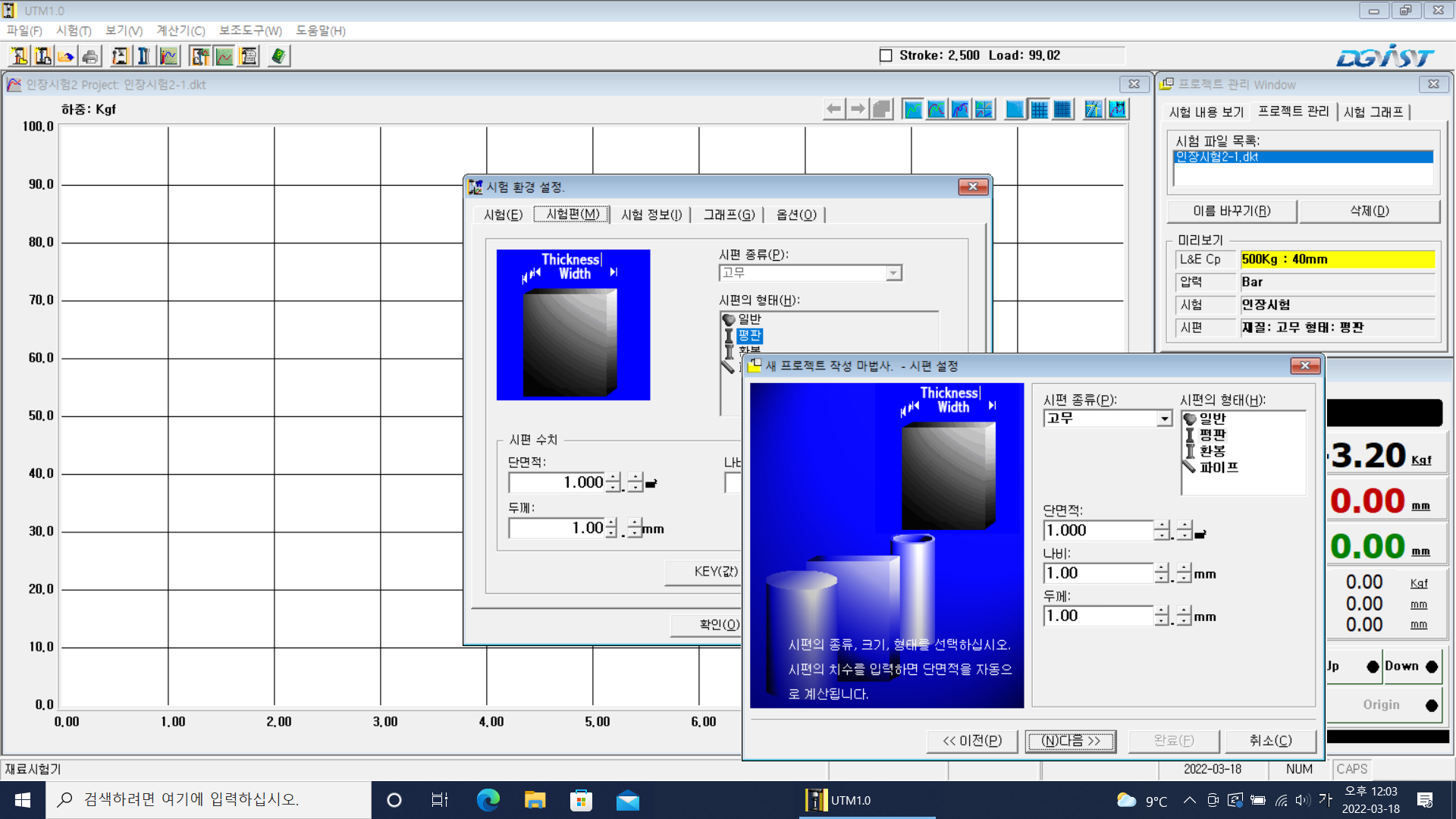Click the 취소(C) button
This screenshot has height=819, width=1456.
tap(1271, 741)
